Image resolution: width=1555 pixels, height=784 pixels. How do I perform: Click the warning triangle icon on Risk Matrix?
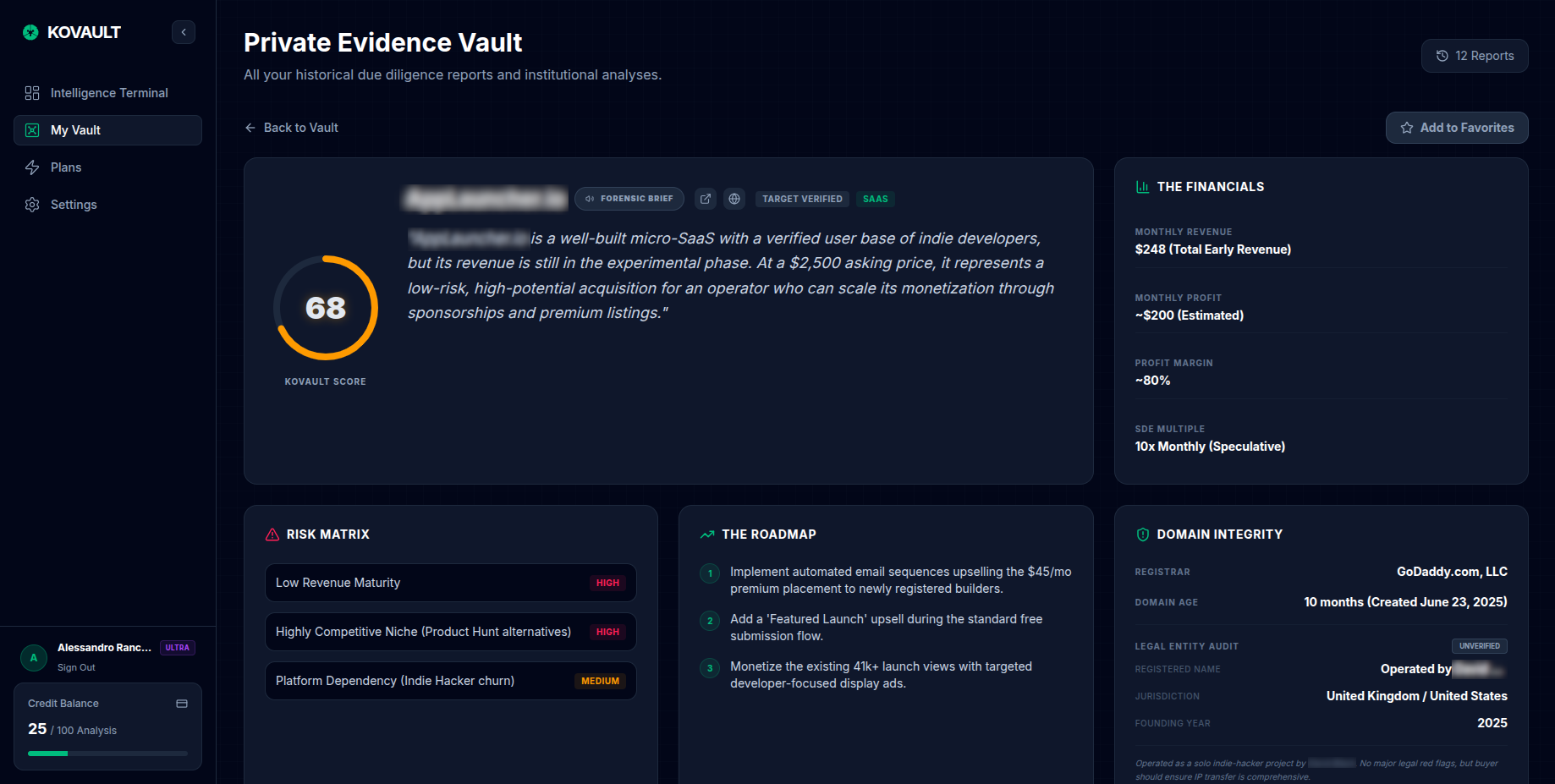click(272, 534)
